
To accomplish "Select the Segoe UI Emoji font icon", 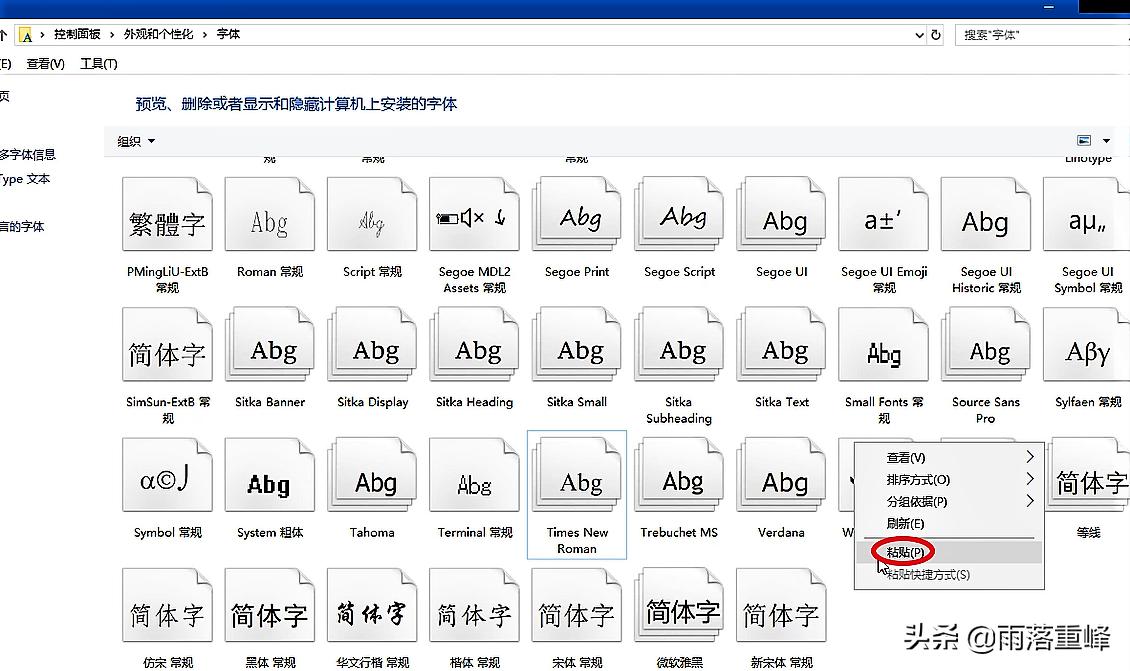I will point(883,214).
